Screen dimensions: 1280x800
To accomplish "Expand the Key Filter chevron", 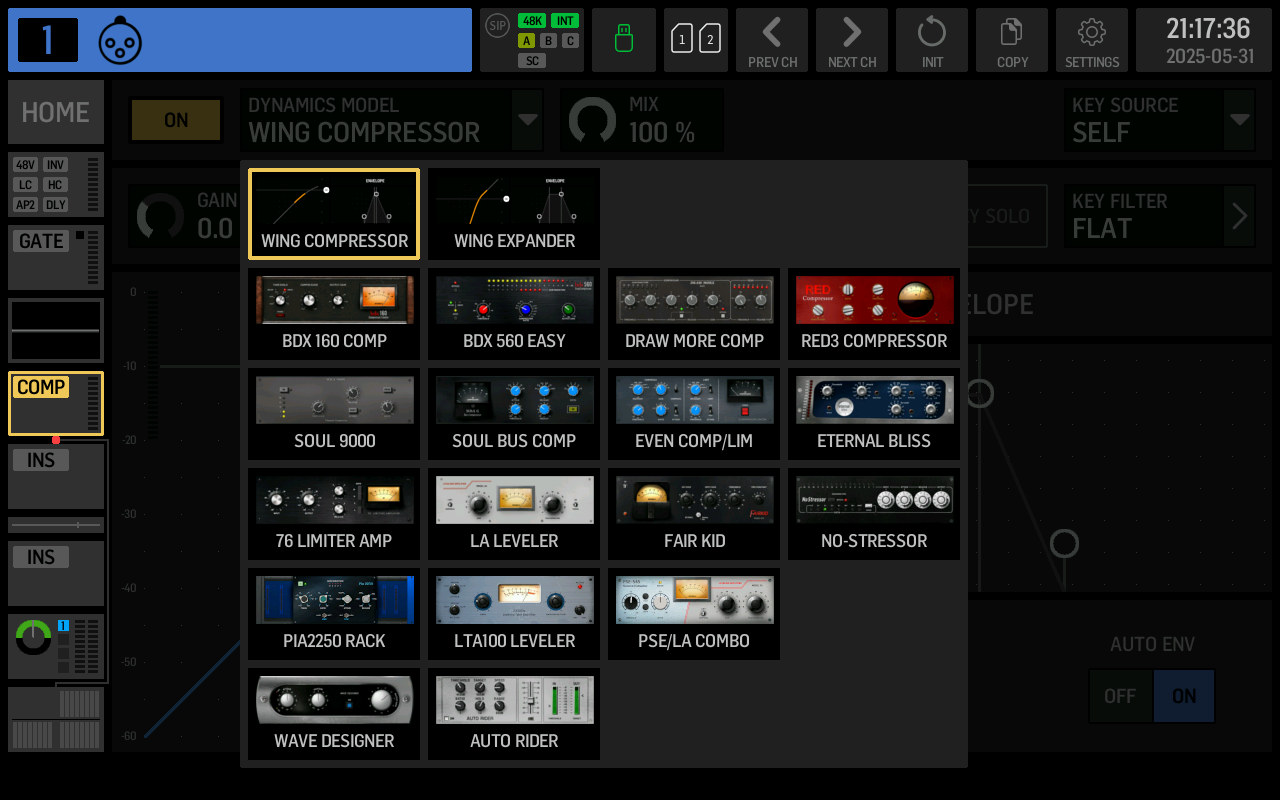I will (1239, 216).
